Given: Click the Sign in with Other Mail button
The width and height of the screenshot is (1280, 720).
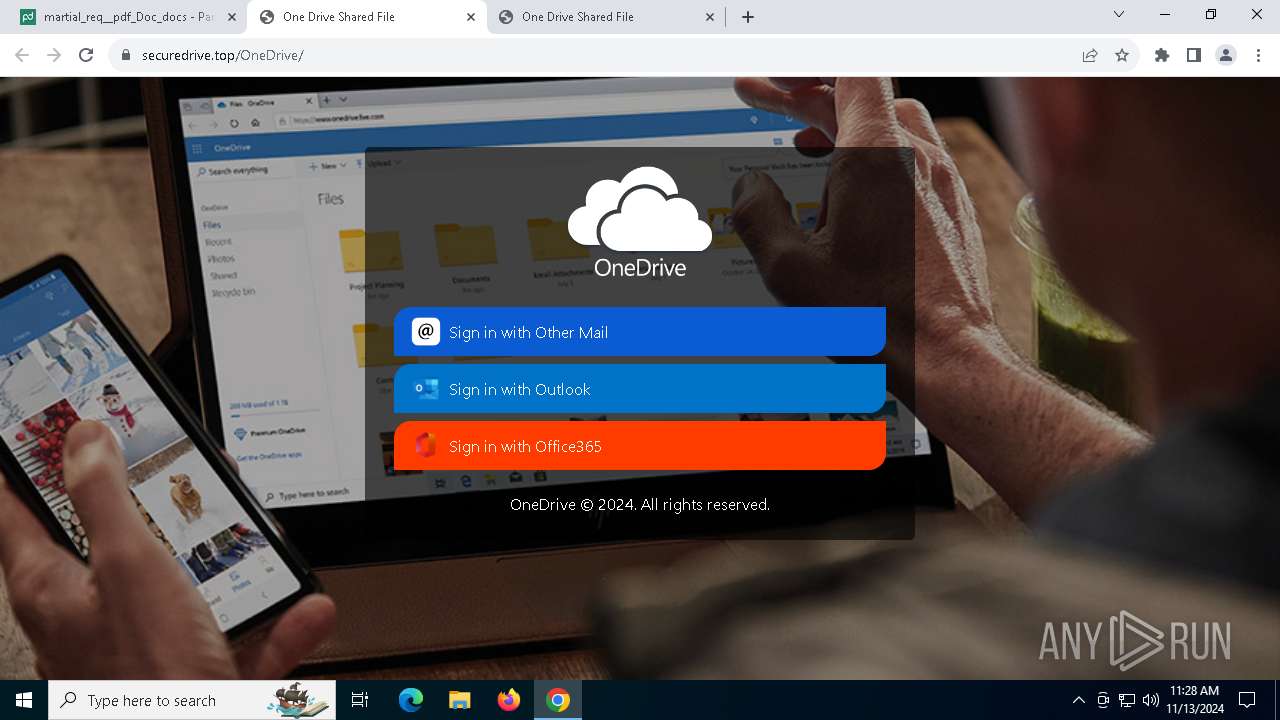Looking at the screenshot, I should (x=640, y=332).
